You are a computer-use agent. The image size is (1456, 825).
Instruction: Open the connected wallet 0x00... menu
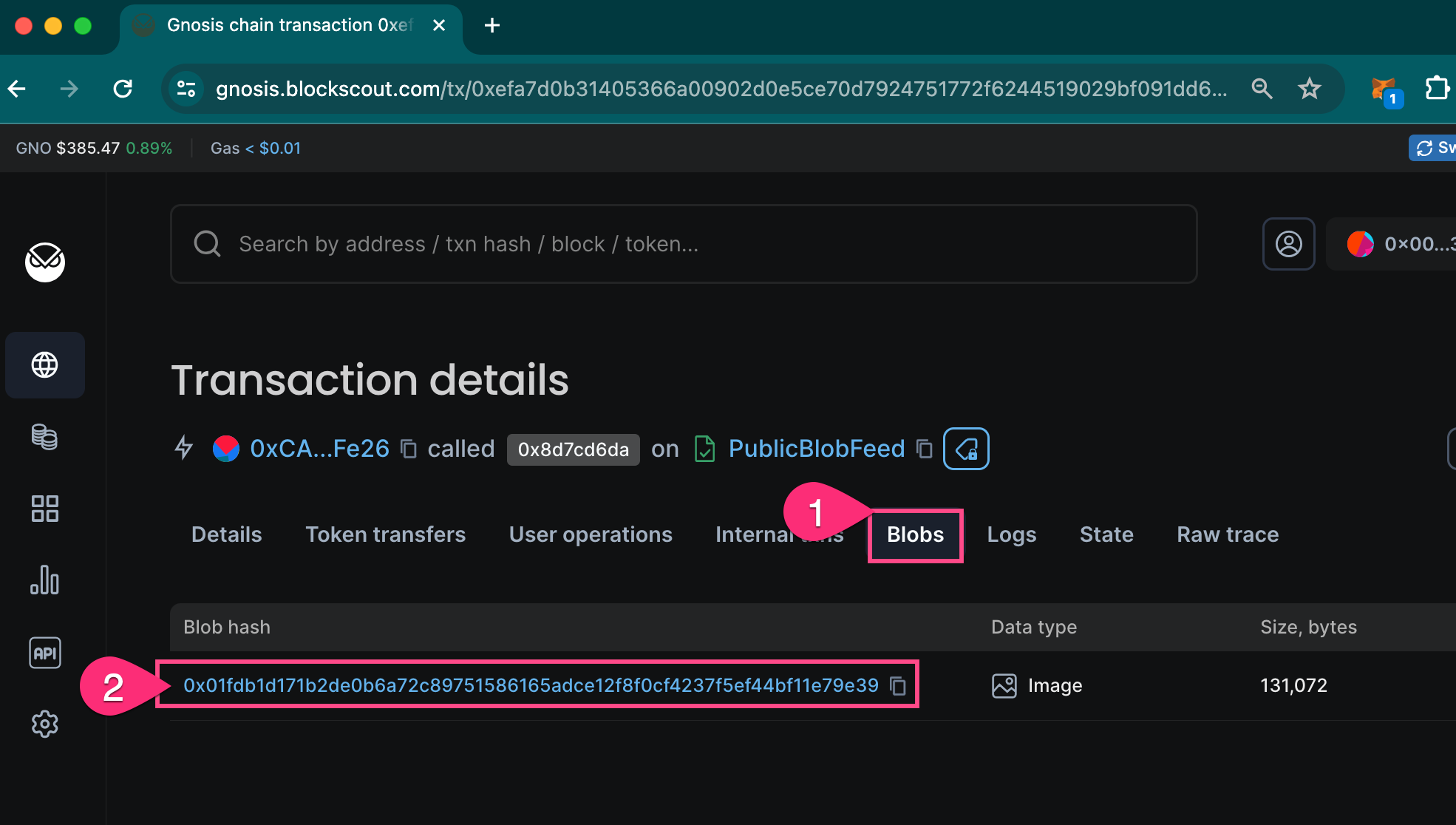click(x=1401, y=244)
